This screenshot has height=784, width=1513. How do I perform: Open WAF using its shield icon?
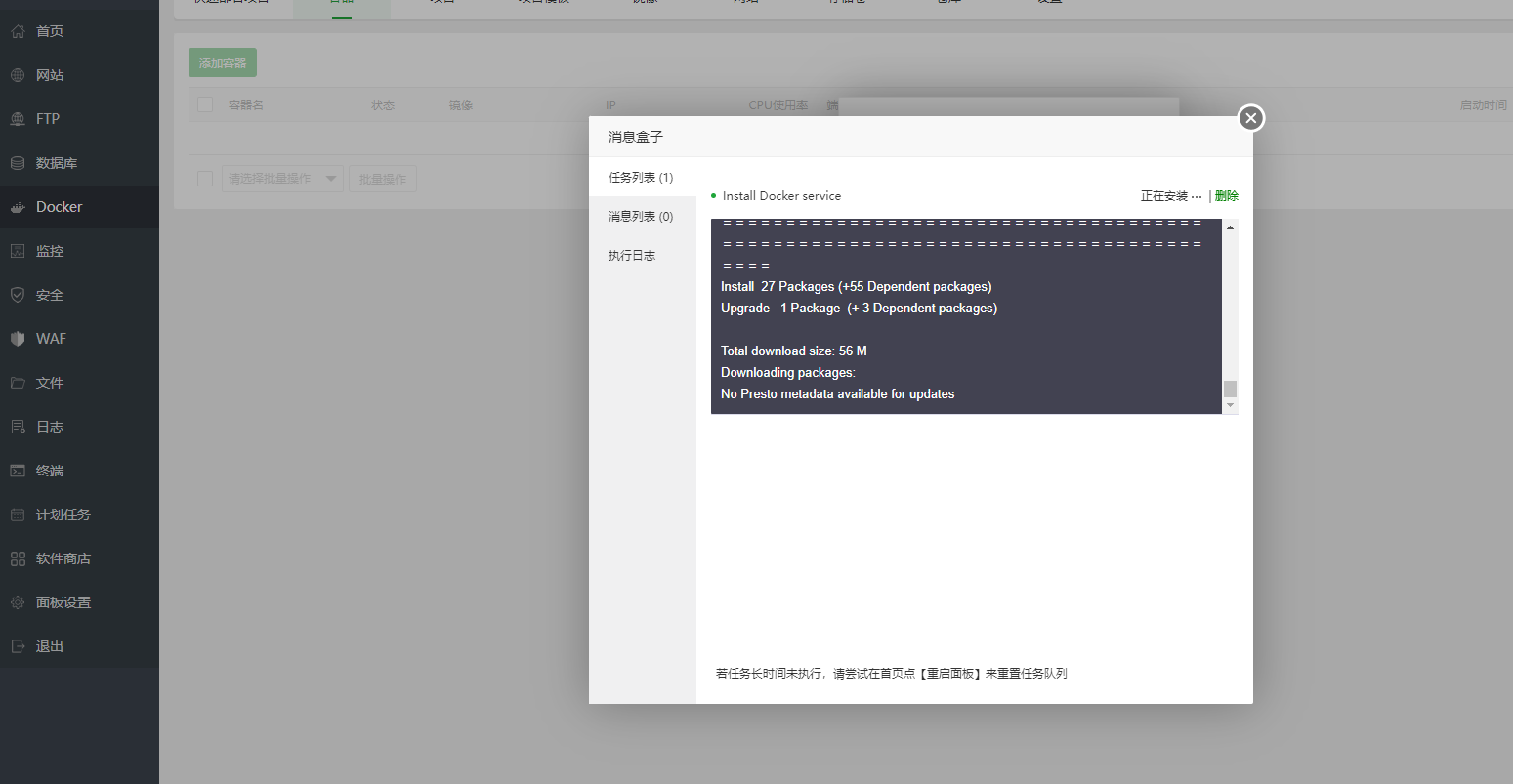pyautogui.click(x=18, y=339)
